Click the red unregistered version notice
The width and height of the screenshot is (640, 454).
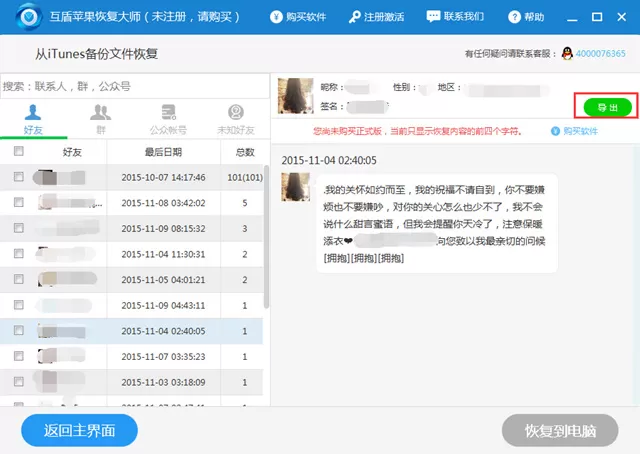point(417,131)
